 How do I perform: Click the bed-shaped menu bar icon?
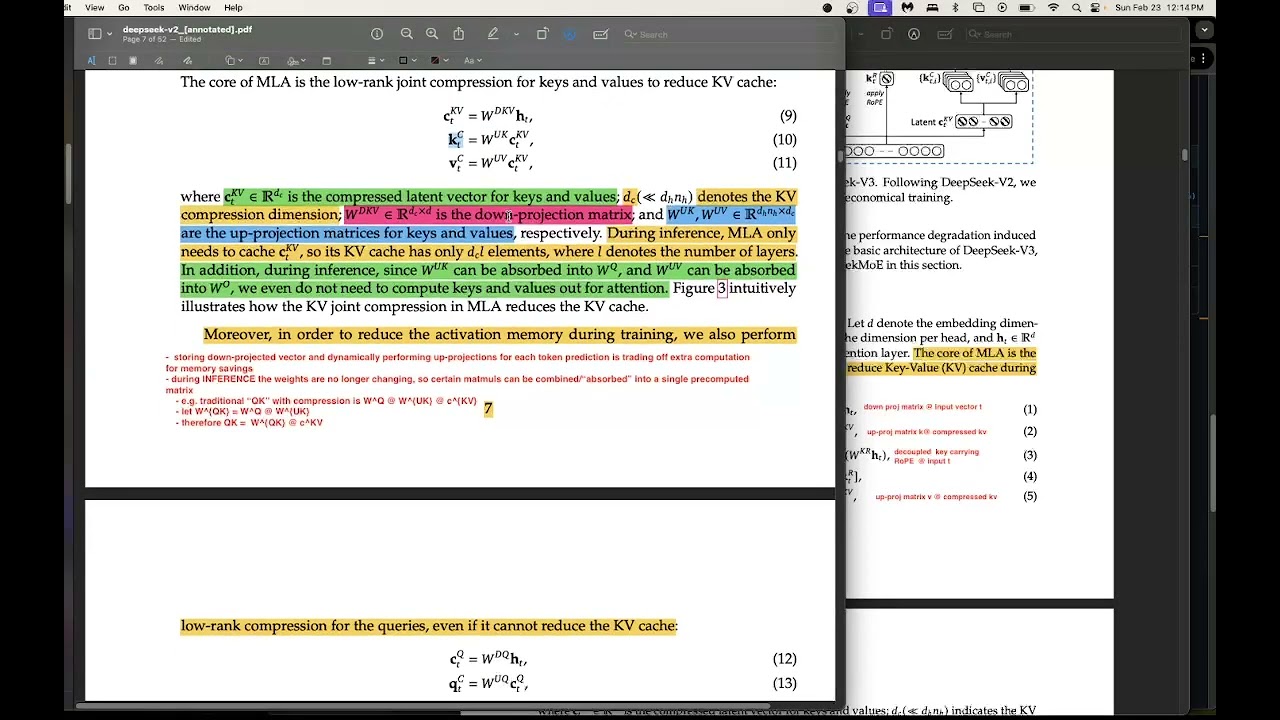coord(932,8)
